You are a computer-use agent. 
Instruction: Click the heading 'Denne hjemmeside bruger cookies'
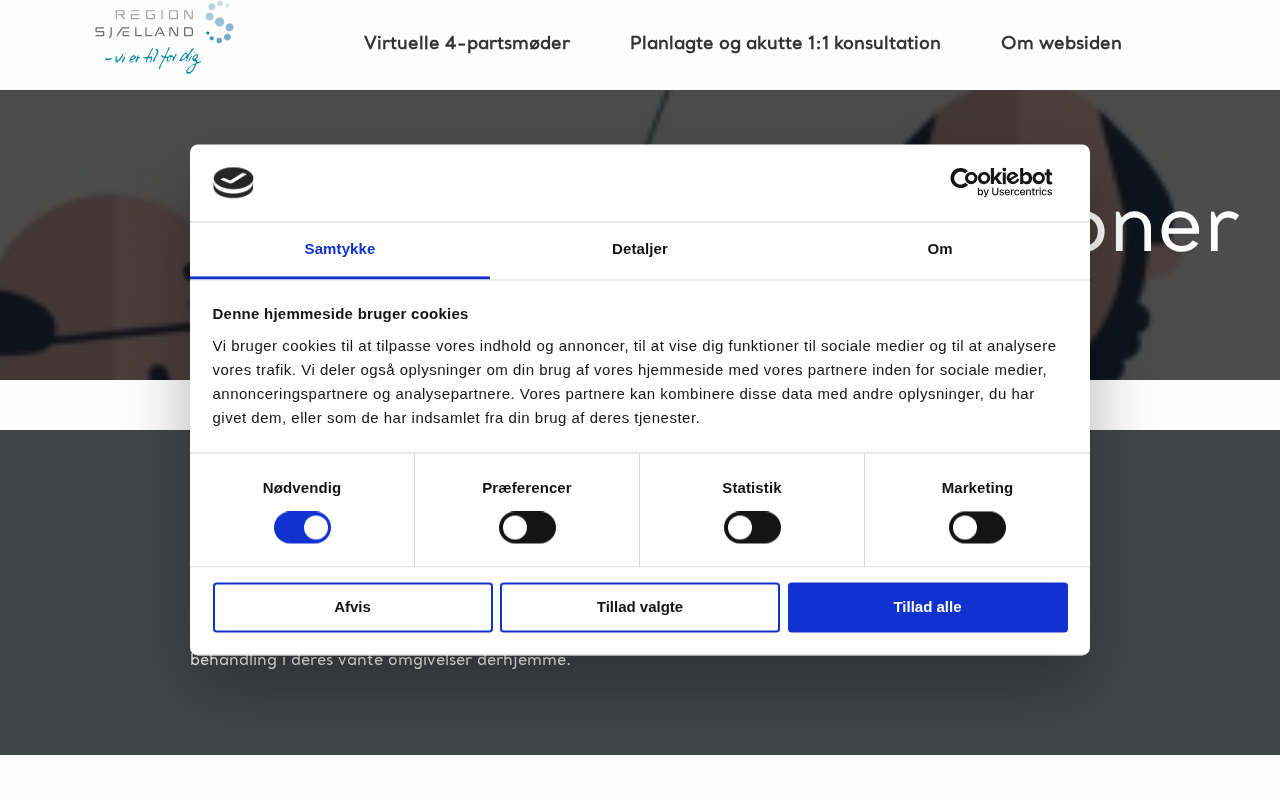(341, 313)
